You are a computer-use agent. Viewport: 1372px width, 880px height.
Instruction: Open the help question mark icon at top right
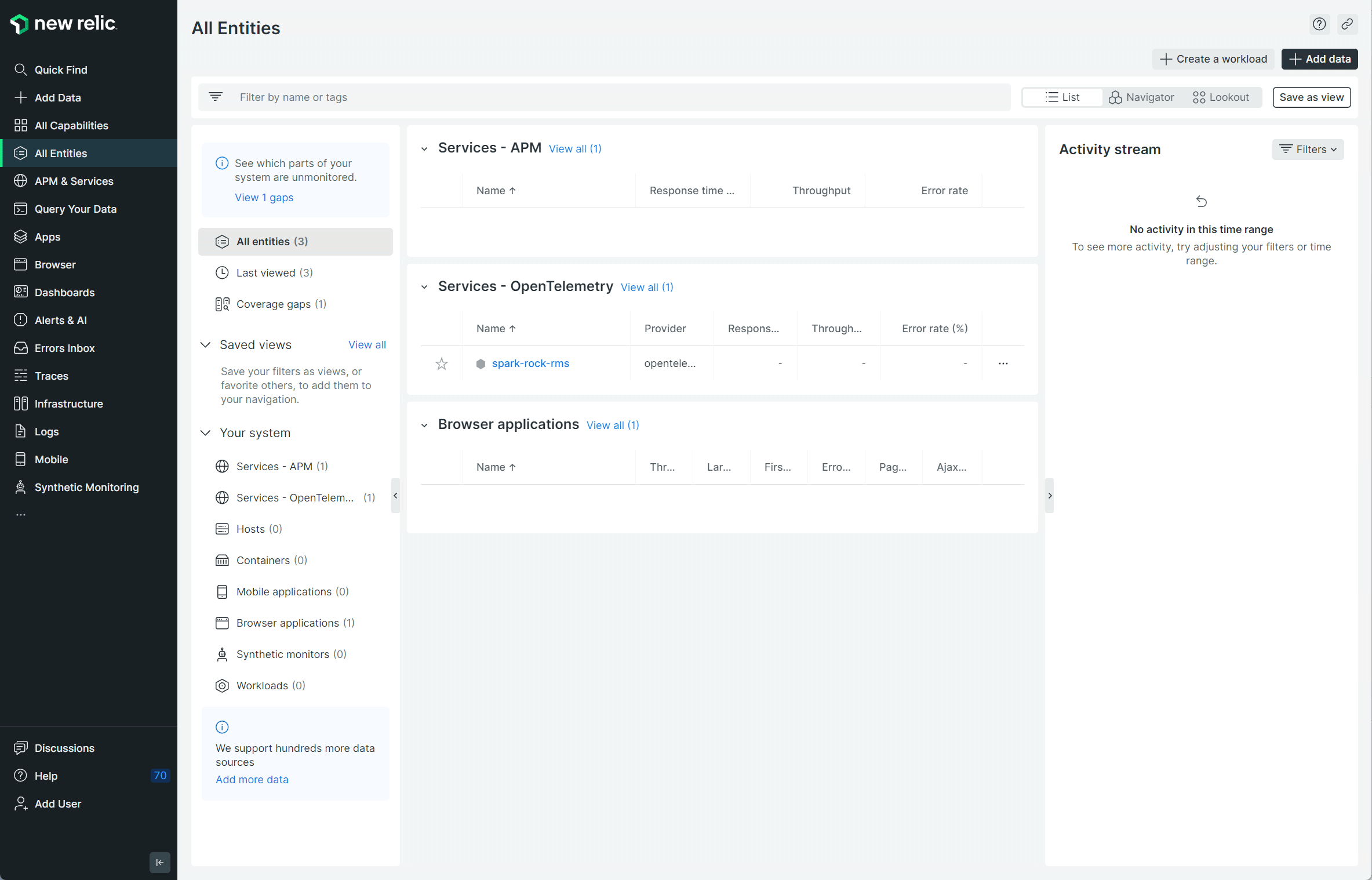point(1319,24)
